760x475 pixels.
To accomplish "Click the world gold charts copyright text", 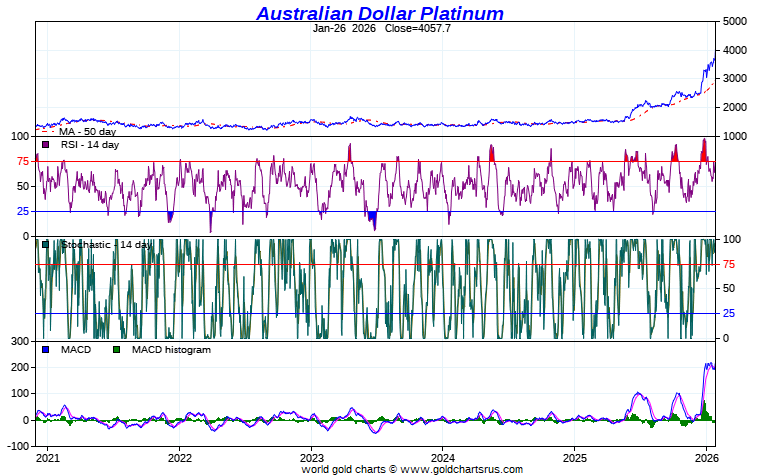I will click(412, 469).
